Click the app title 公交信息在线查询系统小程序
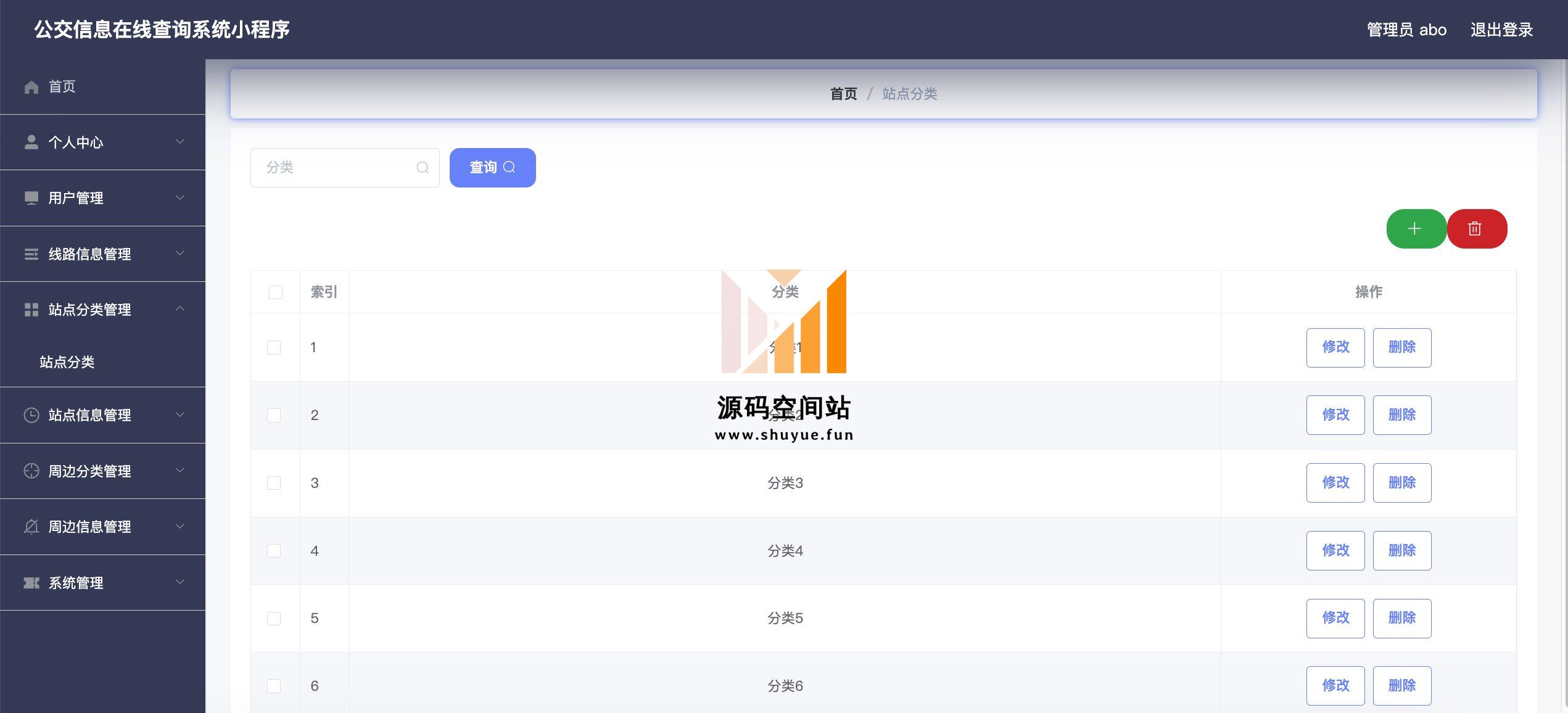 pyautogui.click(x=162, y=30)
